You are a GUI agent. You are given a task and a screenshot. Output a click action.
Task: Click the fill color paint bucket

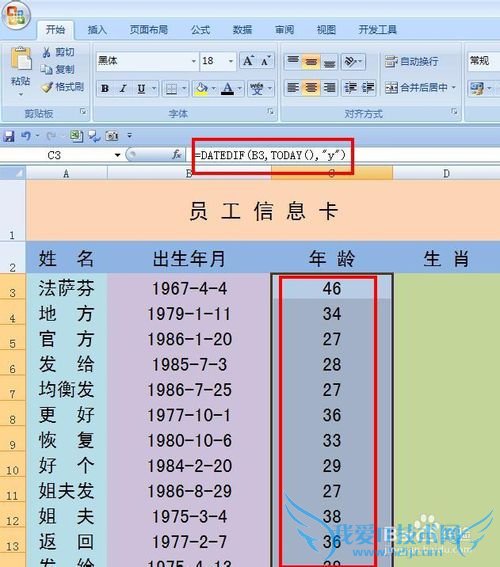pos(202,88)
